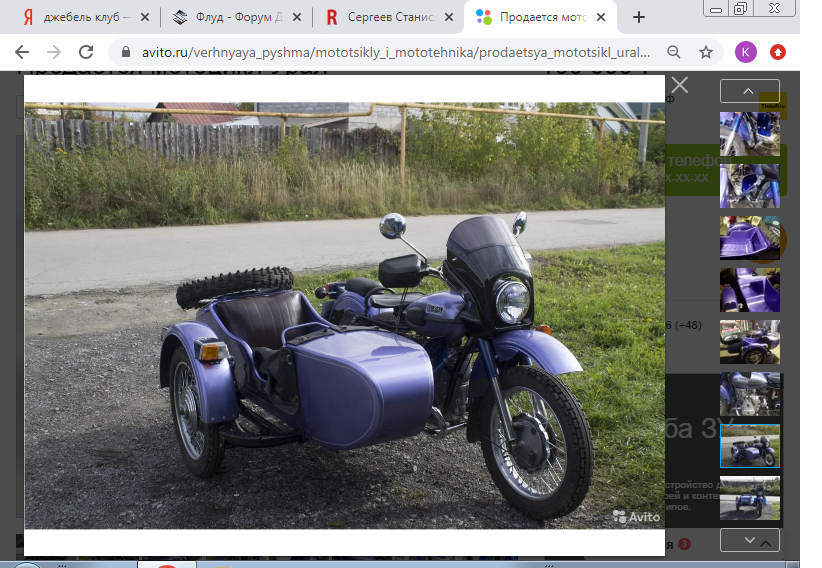Select the 'Продается мото' tab
The height and width of the screenshot is (568, 822).
click(x=535, y=17)
